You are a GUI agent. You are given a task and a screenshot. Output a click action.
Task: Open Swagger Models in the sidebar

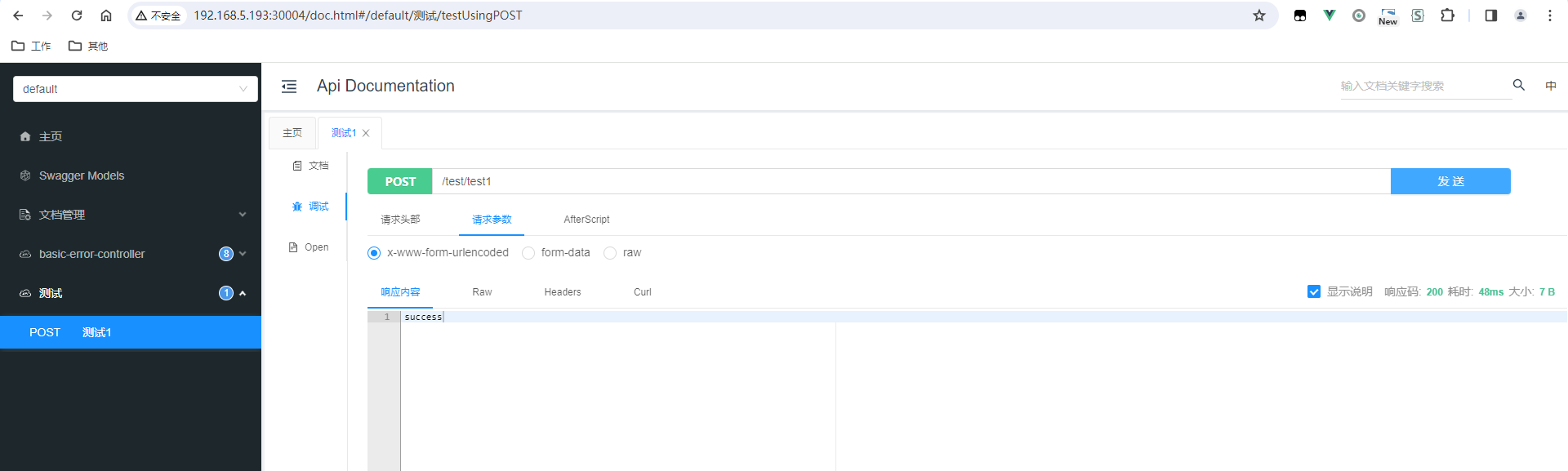click(x=131, y=176)
